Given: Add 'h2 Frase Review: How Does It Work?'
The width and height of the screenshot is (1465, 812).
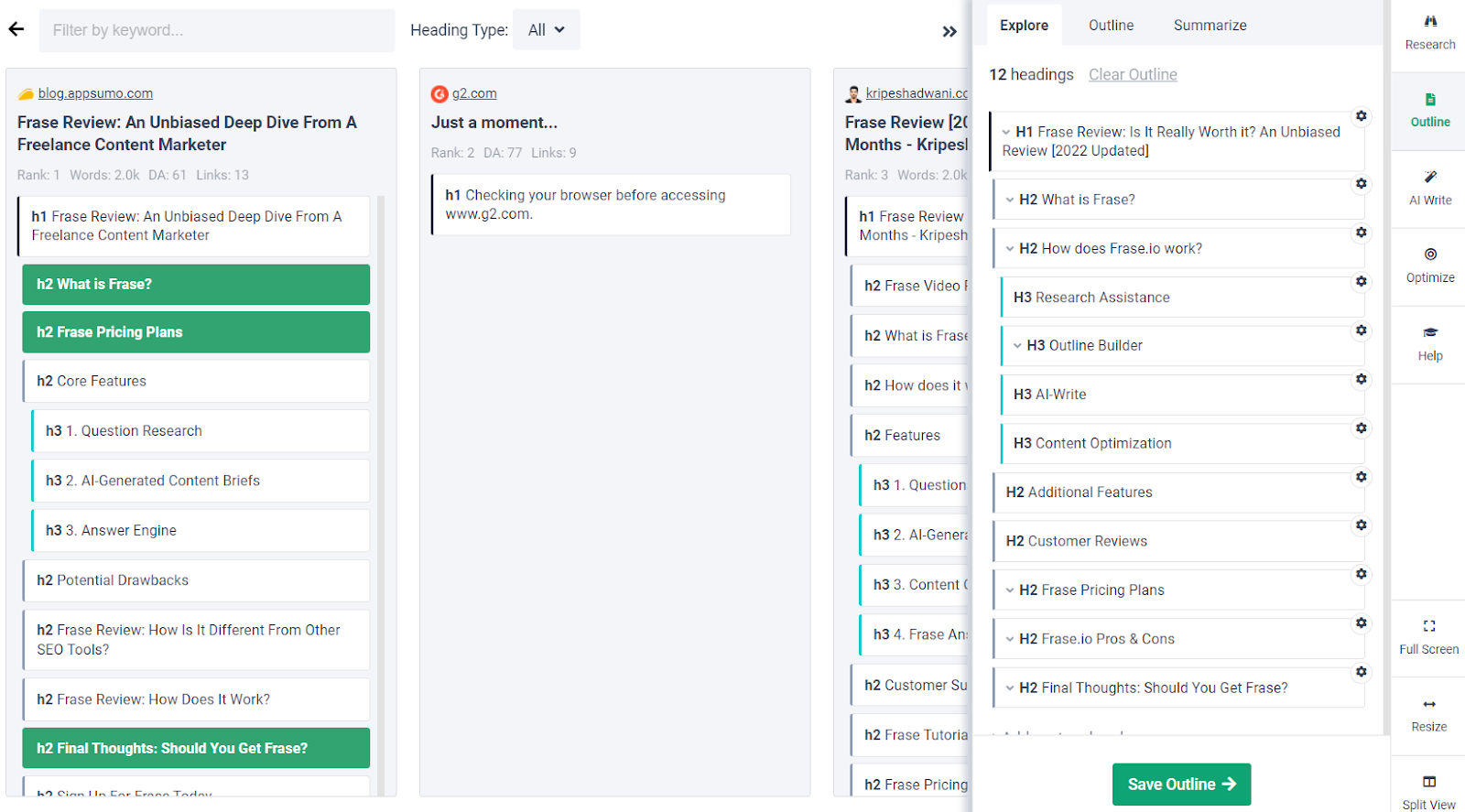Looking at the screenshot, I should pos(196,699).
